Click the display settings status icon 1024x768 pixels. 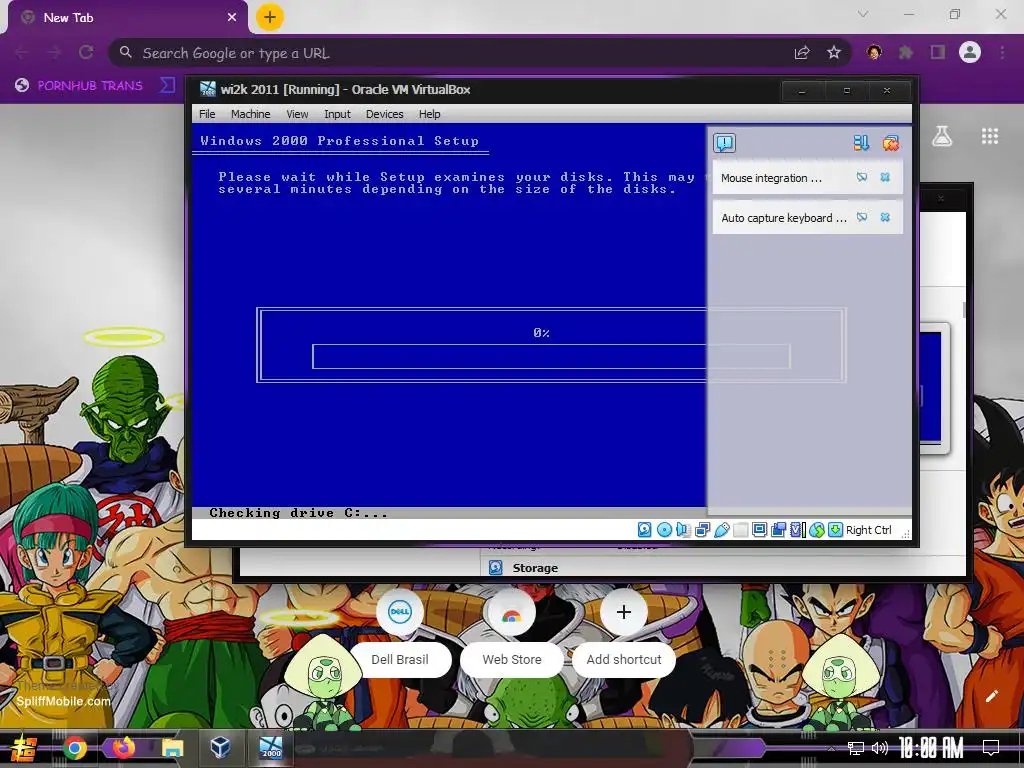point(759,530)
